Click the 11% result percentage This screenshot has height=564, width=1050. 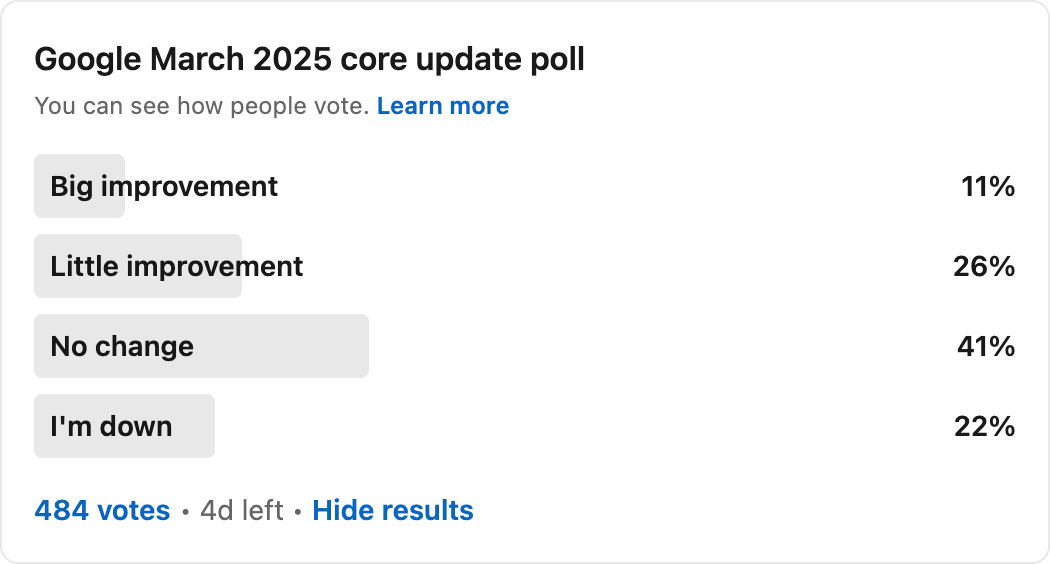[x=988, y=186]
